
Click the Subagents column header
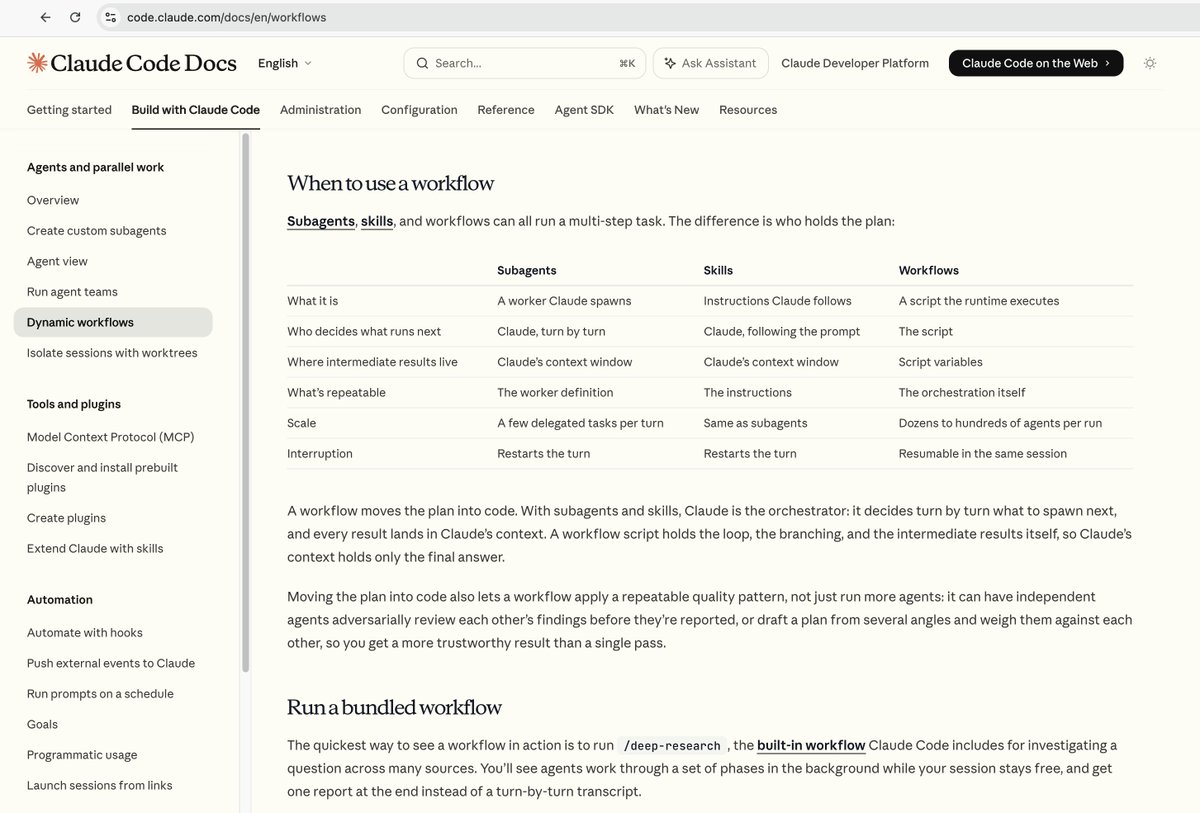[527, 270]
